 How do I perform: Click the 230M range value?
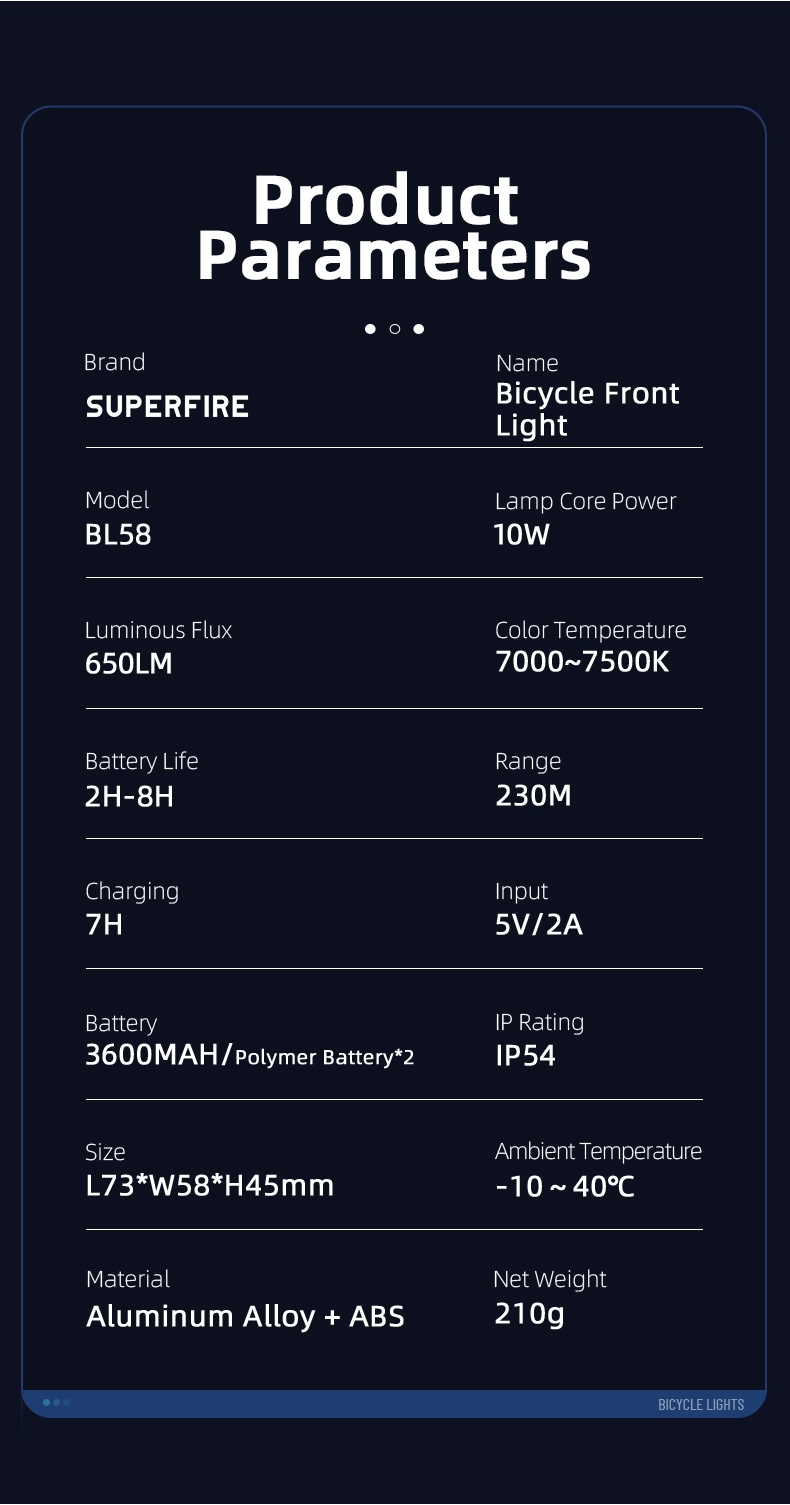pos(533,796)
